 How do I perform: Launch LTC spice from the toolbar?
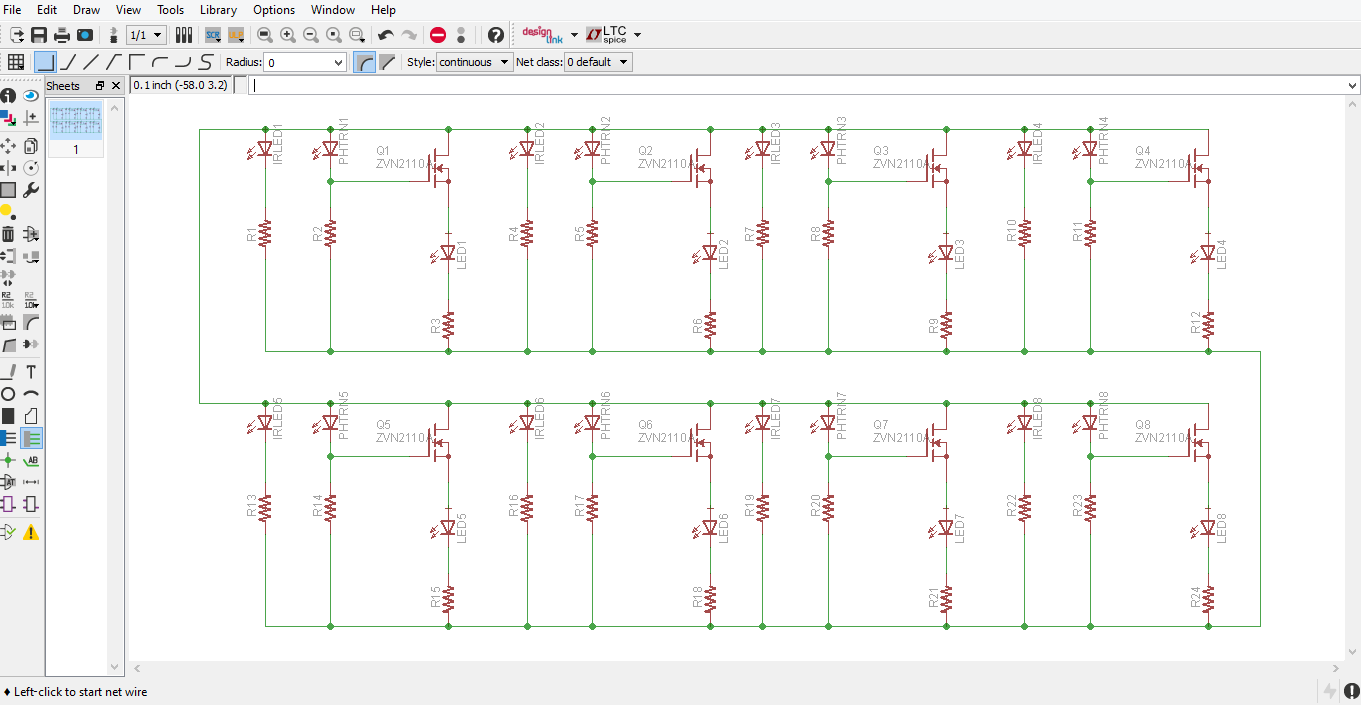coord(607,33)
